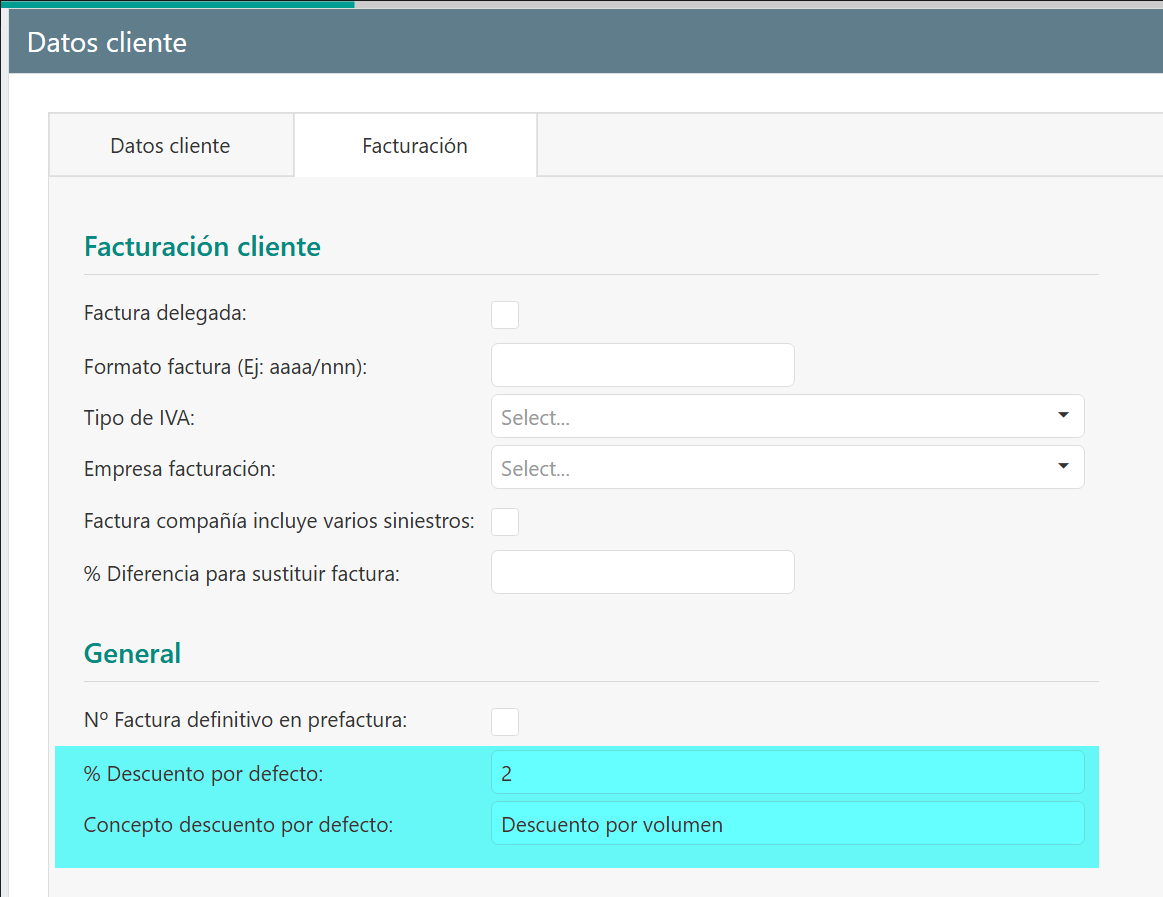Click the 'Empresa facturación:' label text

click(x=179, y=468)
